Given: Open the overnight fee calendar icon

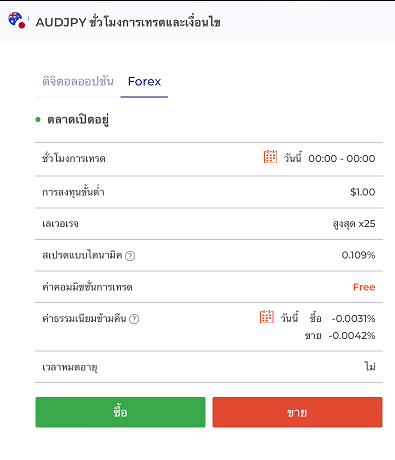Looking at the screenshot, I should 267,317.
